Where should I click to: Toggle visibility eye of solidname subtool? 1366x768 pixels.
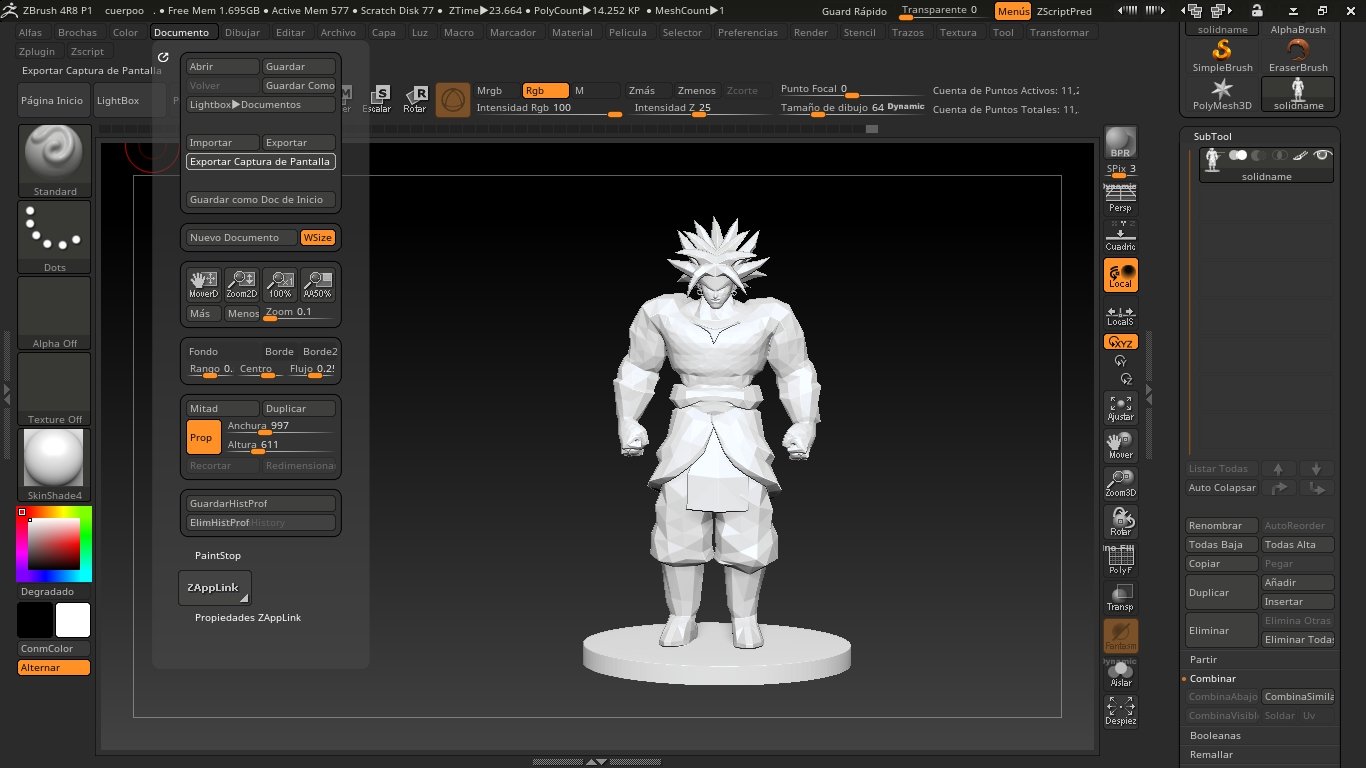pyautogui.click(x=1322, y=155)
